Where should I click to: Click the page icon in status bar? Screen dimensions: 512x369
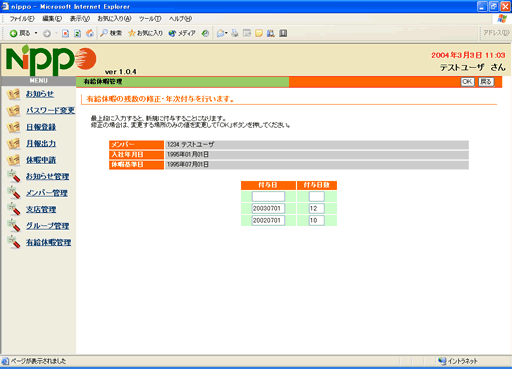coord(5,361)
